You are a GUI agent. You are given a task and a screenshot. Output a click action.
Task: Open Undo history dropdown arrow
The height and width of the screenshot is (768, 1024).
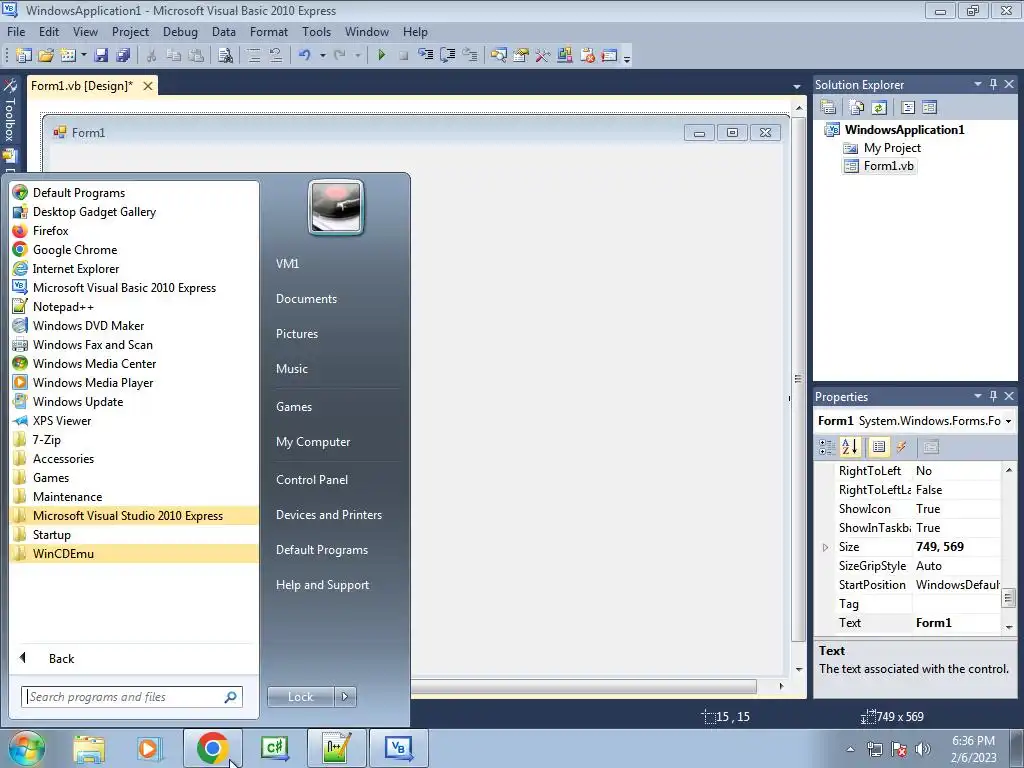coord(323,56)
